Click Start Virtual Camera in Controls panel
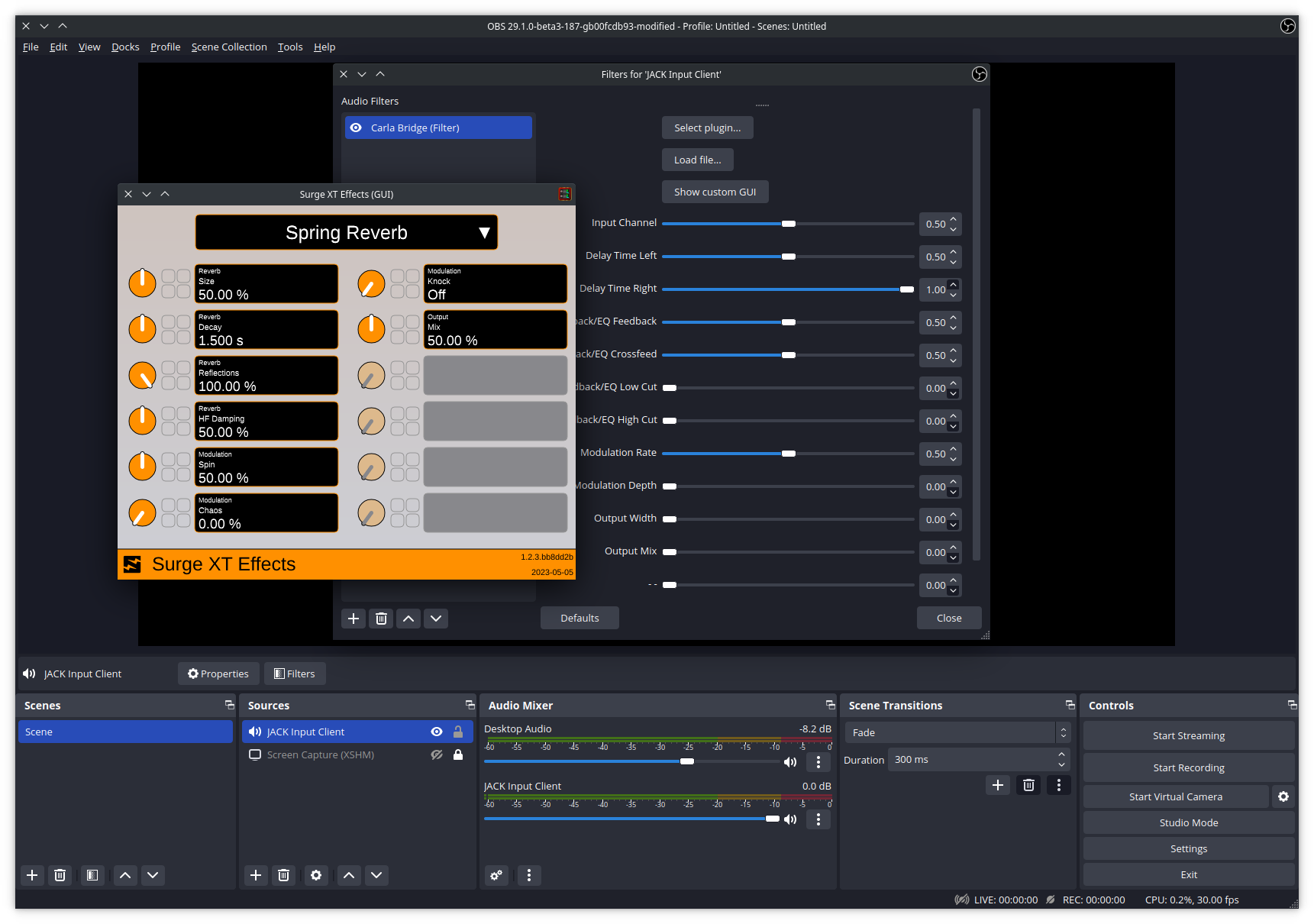Image resolution: width=1314 pixels, height=924 pixels. [1176, 796]
